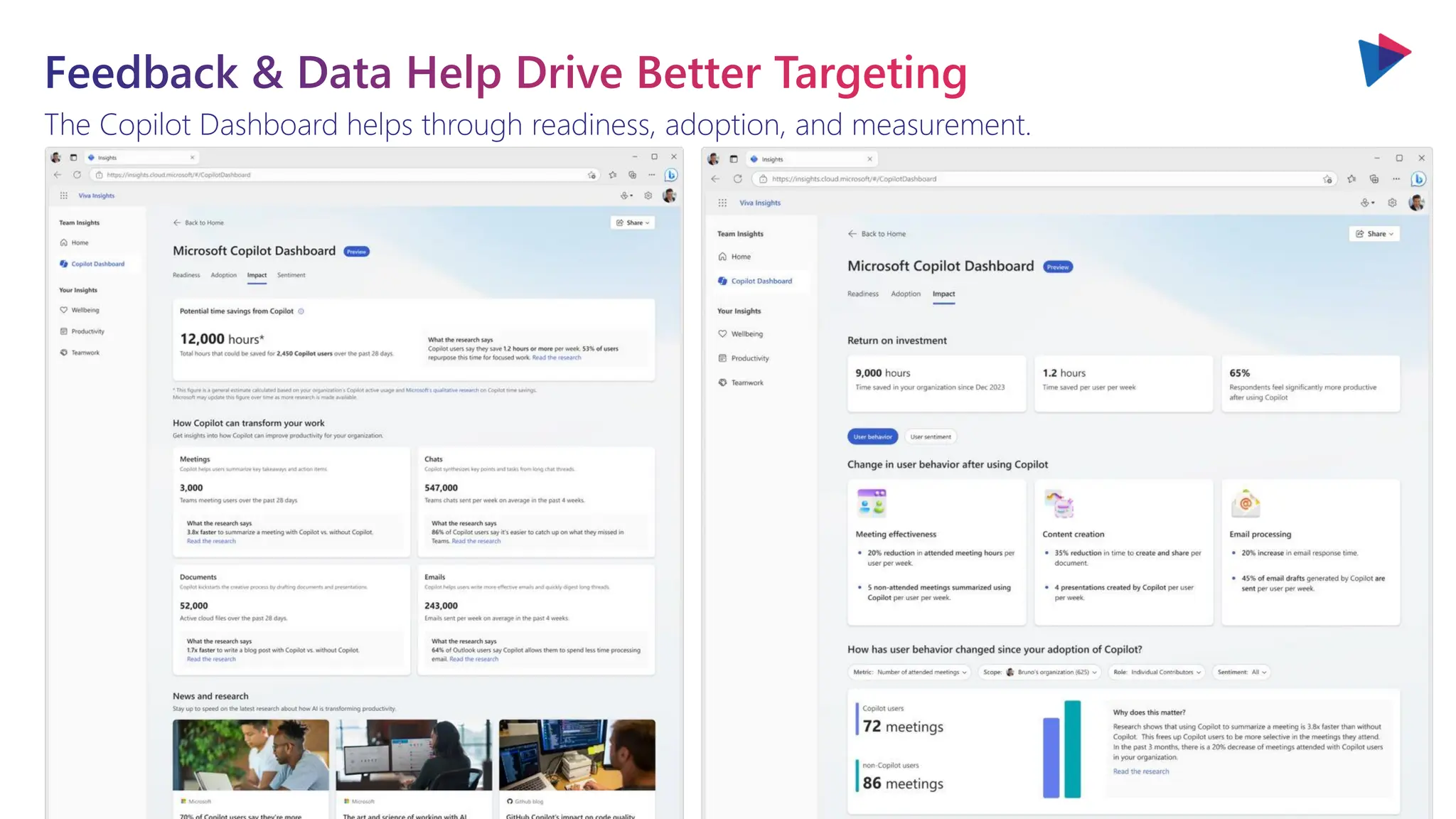This screenshot has width=1456, height=819.
Task: Click Copilot Dashboard icon in right window sidebar
Action: coord(722,281)
